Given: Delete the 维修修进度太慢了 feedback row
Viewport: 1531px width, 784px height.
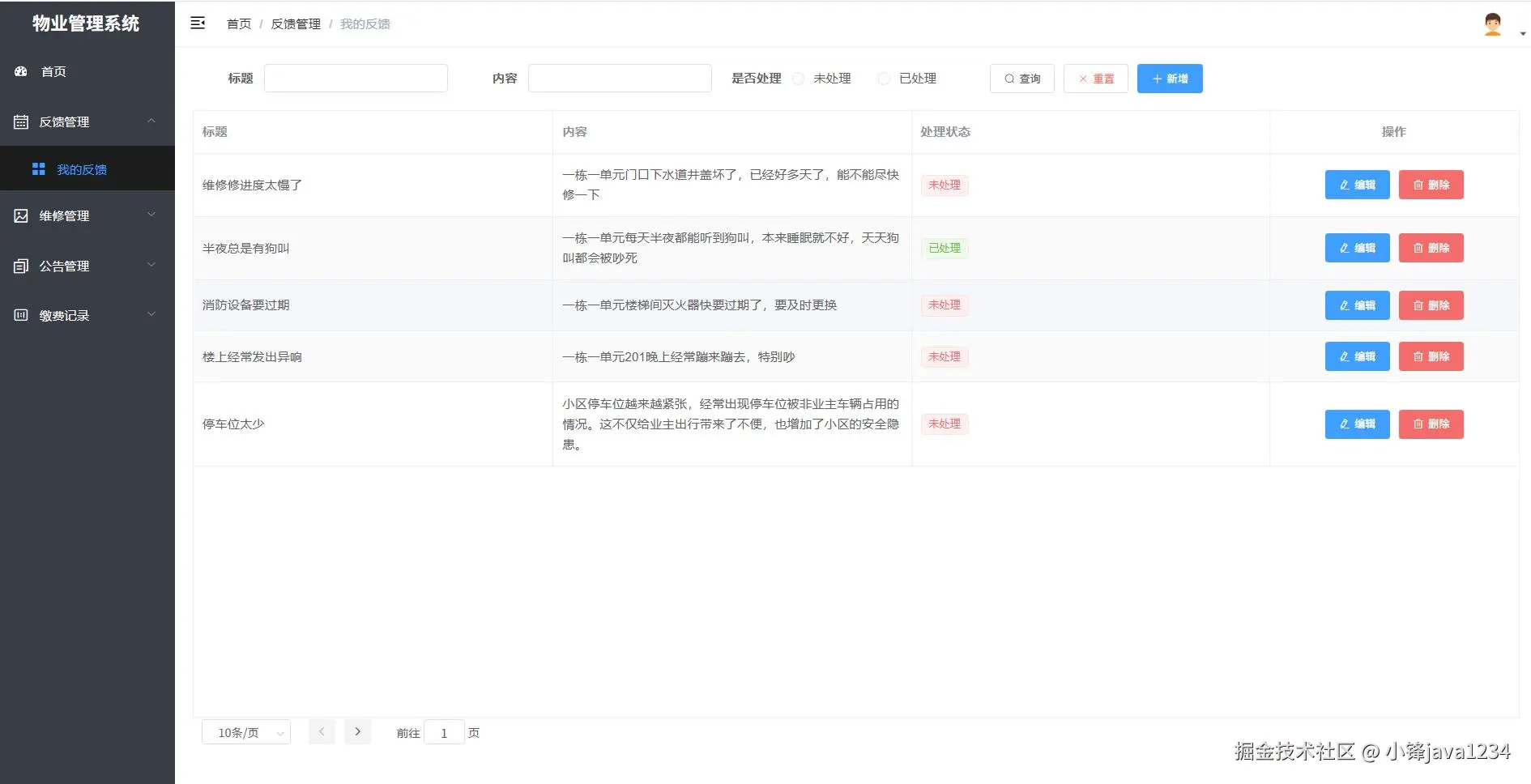Looking at the screenshot, I should tap(1431, 185).
